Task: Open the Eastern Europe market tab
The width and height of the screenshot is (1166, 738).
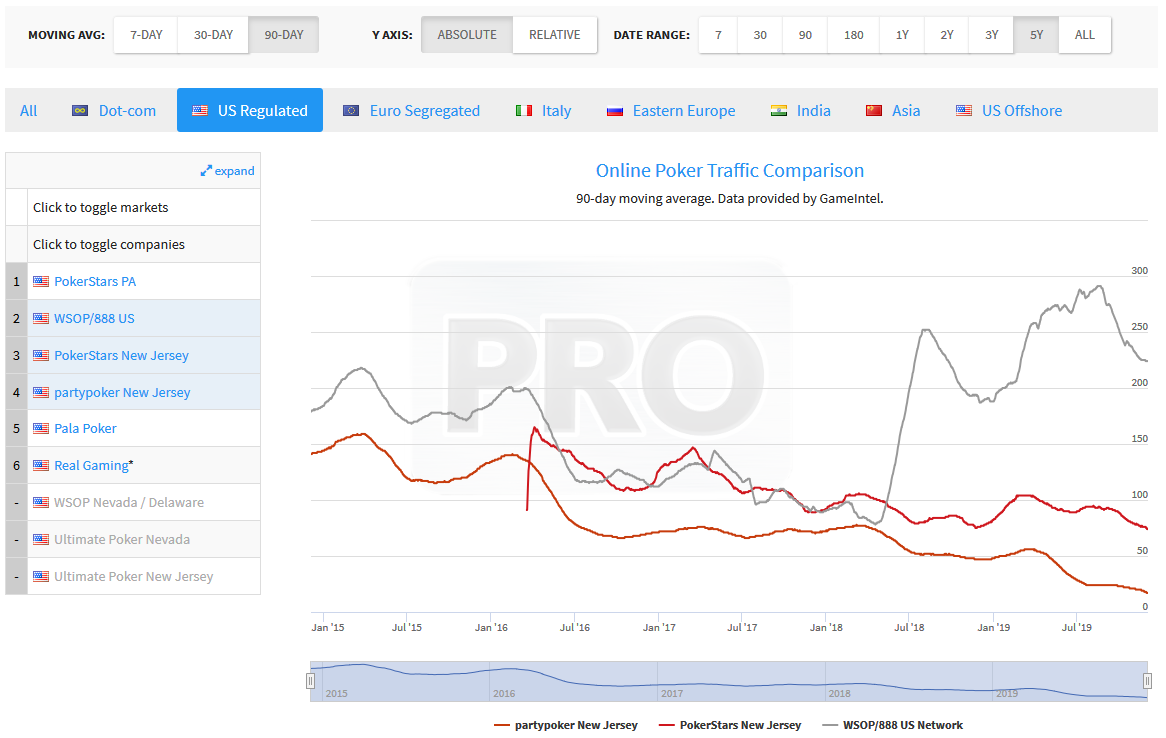Action: (x=671, y=110)
